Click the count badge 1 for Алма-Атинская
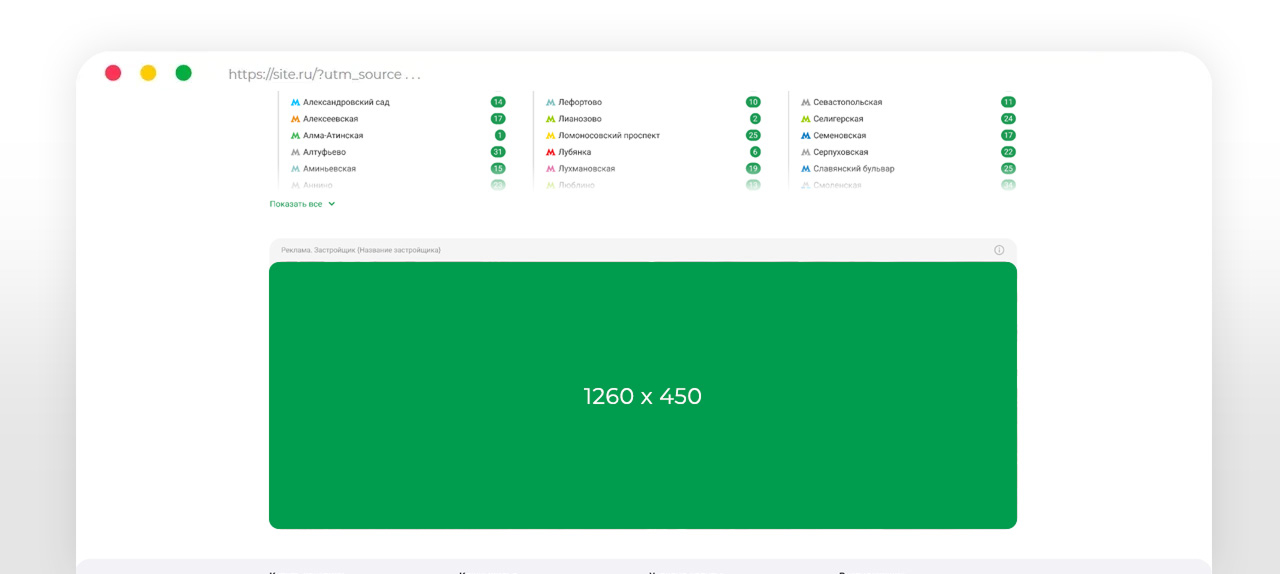The width and height of the screenshot is (1280, 574). click(x=500, y=135)
